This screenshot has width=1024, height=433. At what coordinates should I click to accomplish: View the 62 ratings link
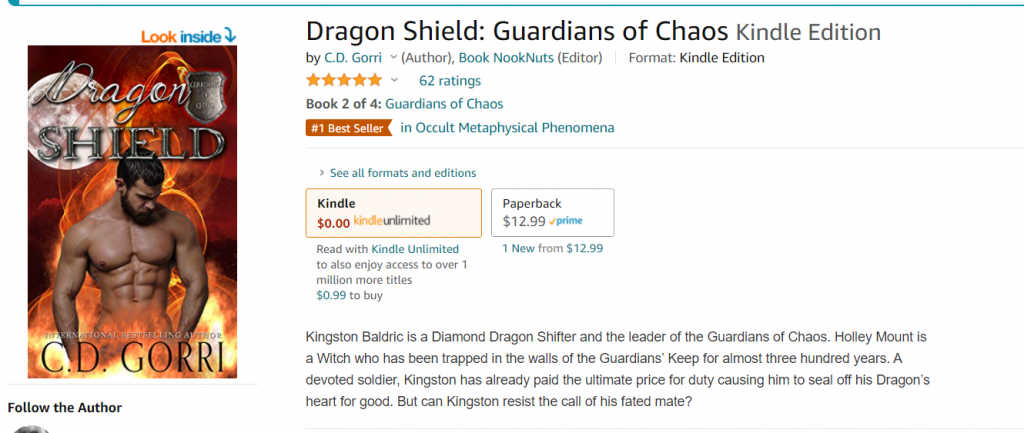[449, 81]
